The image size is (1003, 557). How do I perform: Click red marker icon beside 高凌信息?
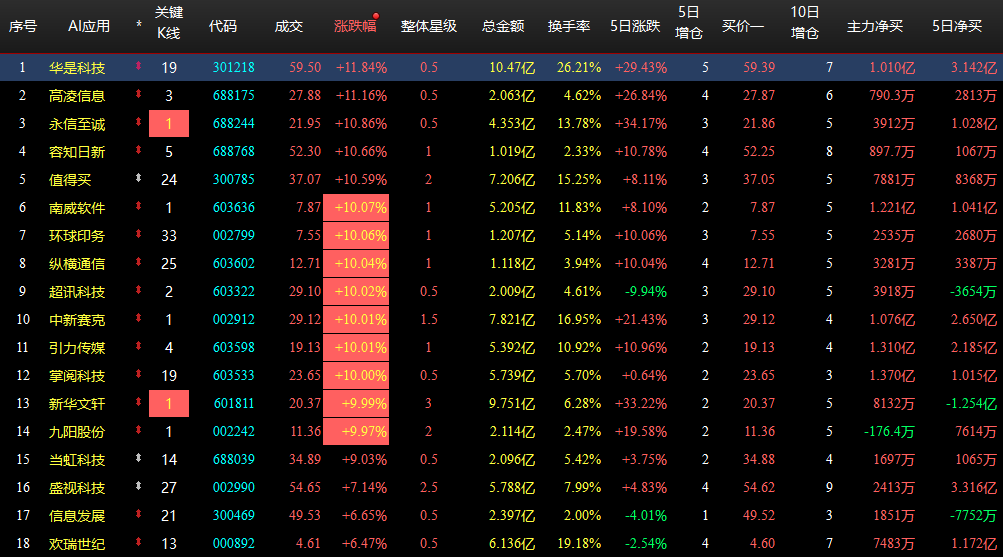pos(138,94)
